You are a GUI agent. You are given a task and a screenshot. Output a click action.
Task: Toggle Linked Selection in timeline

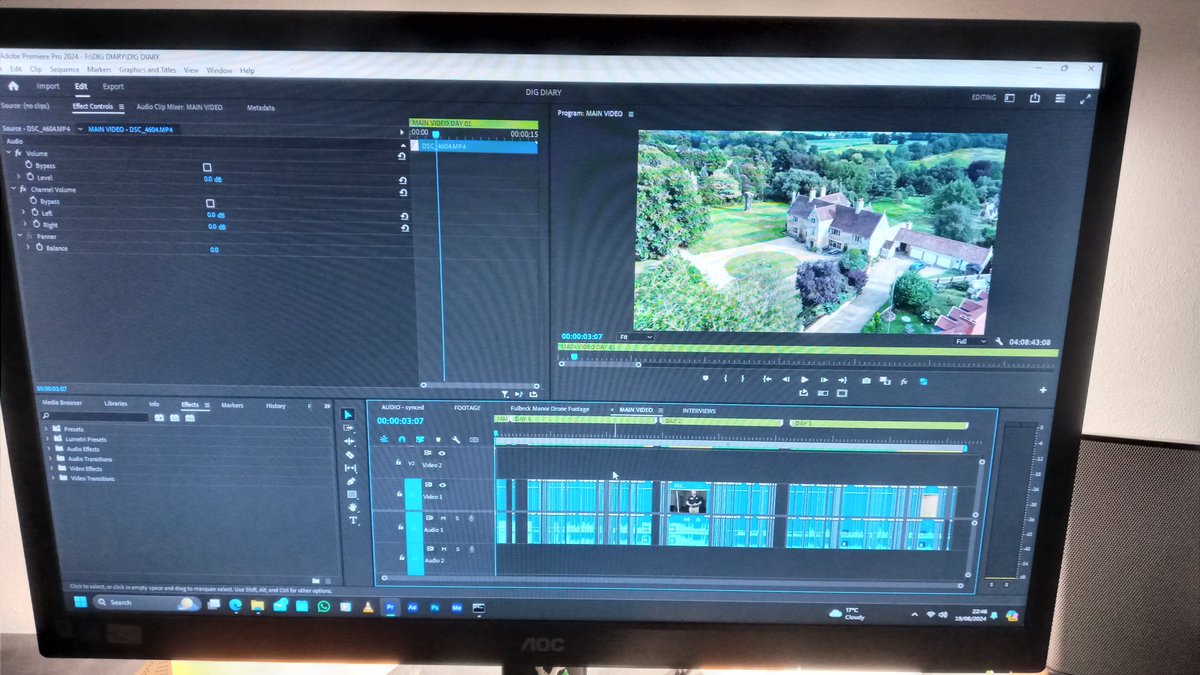[x=420, y=439]
